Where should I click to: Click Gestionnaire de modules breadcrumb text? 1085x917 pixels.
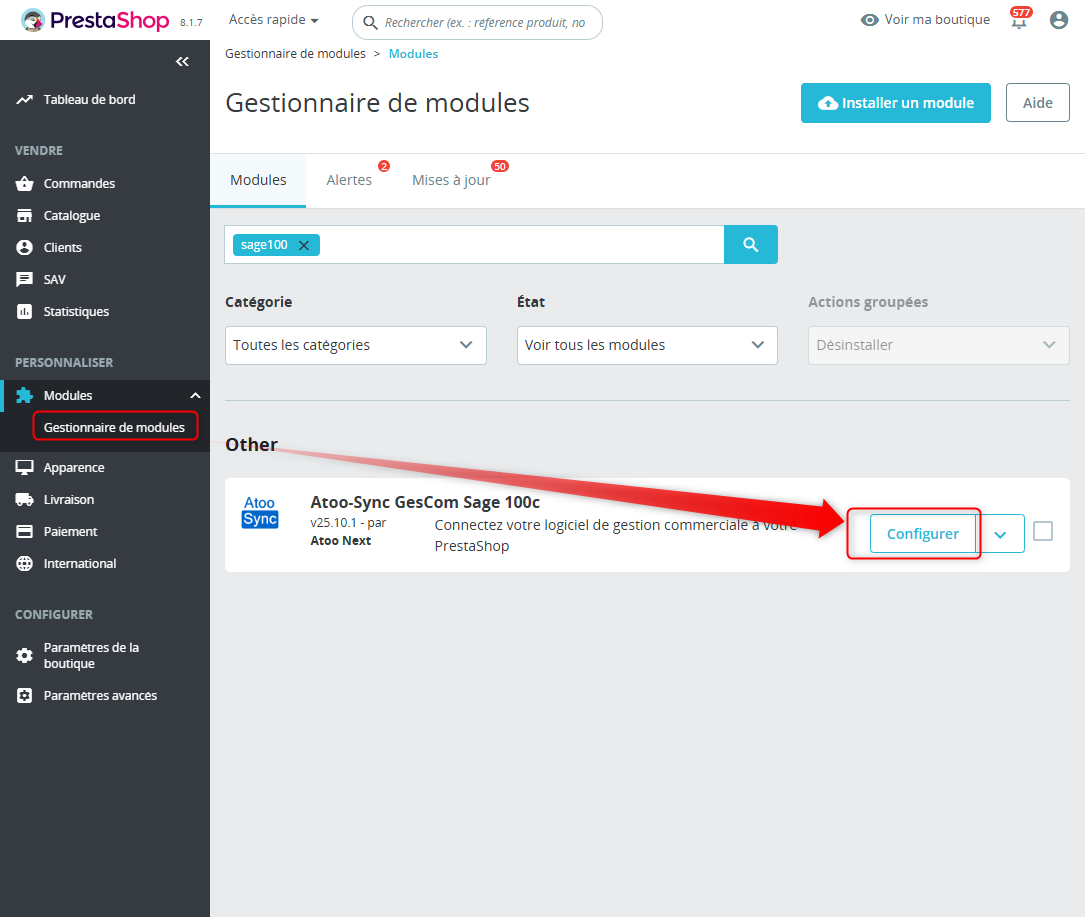295,54
